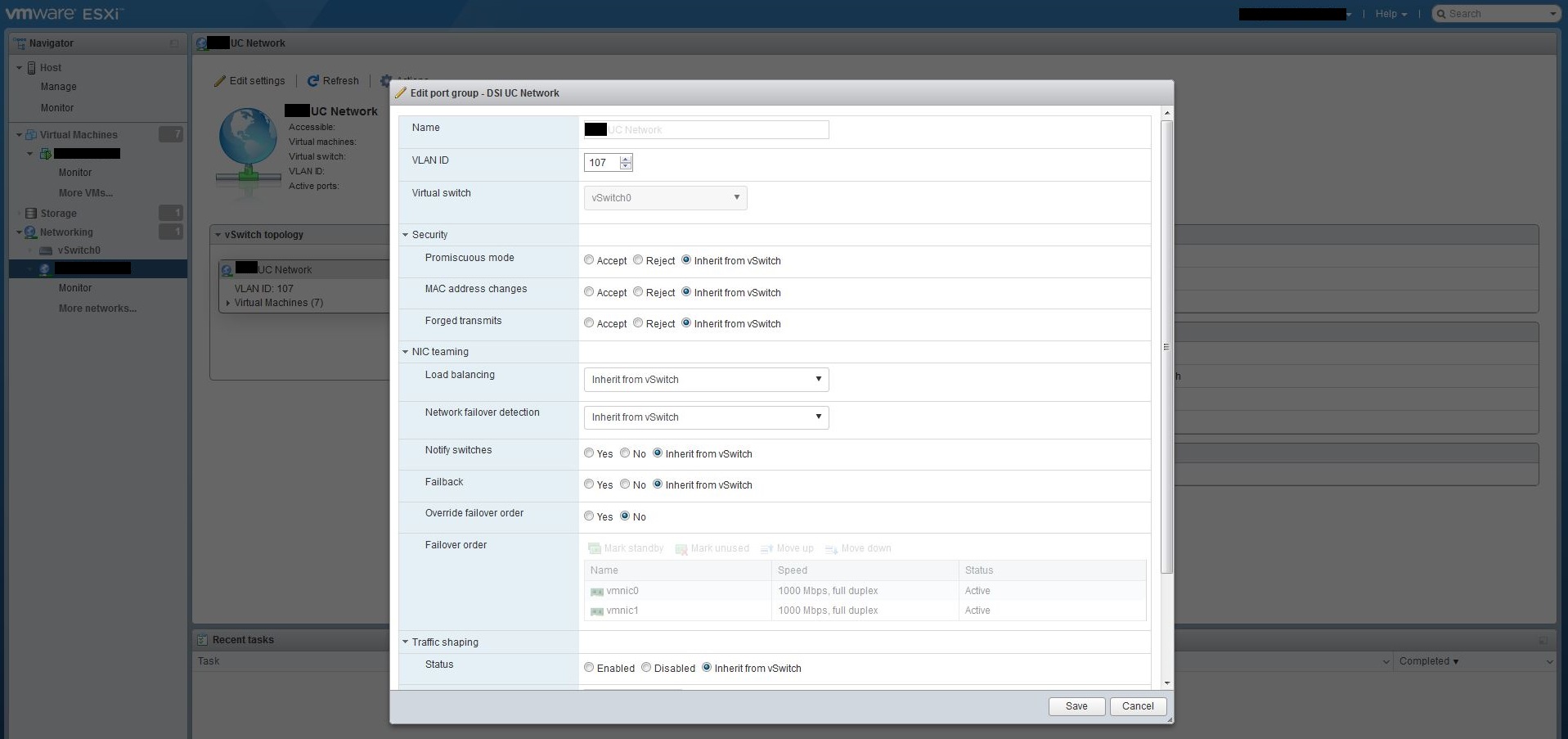Click the Mark unused icon
Viewport: 1568px width, 739px height.
pos(681,548)
